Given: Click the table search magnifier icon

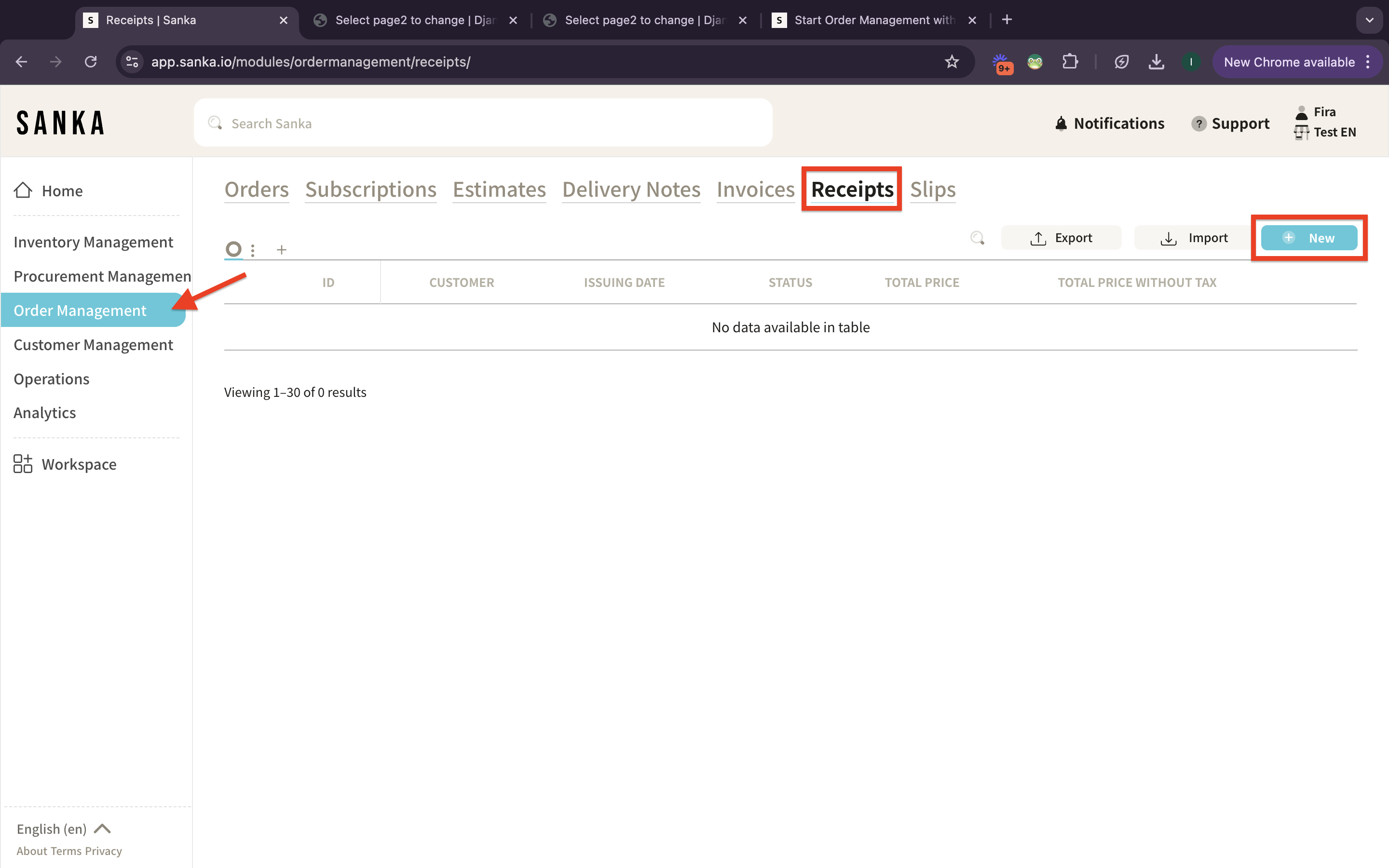Looking at the screenshot, I should [x=977, y=238].
